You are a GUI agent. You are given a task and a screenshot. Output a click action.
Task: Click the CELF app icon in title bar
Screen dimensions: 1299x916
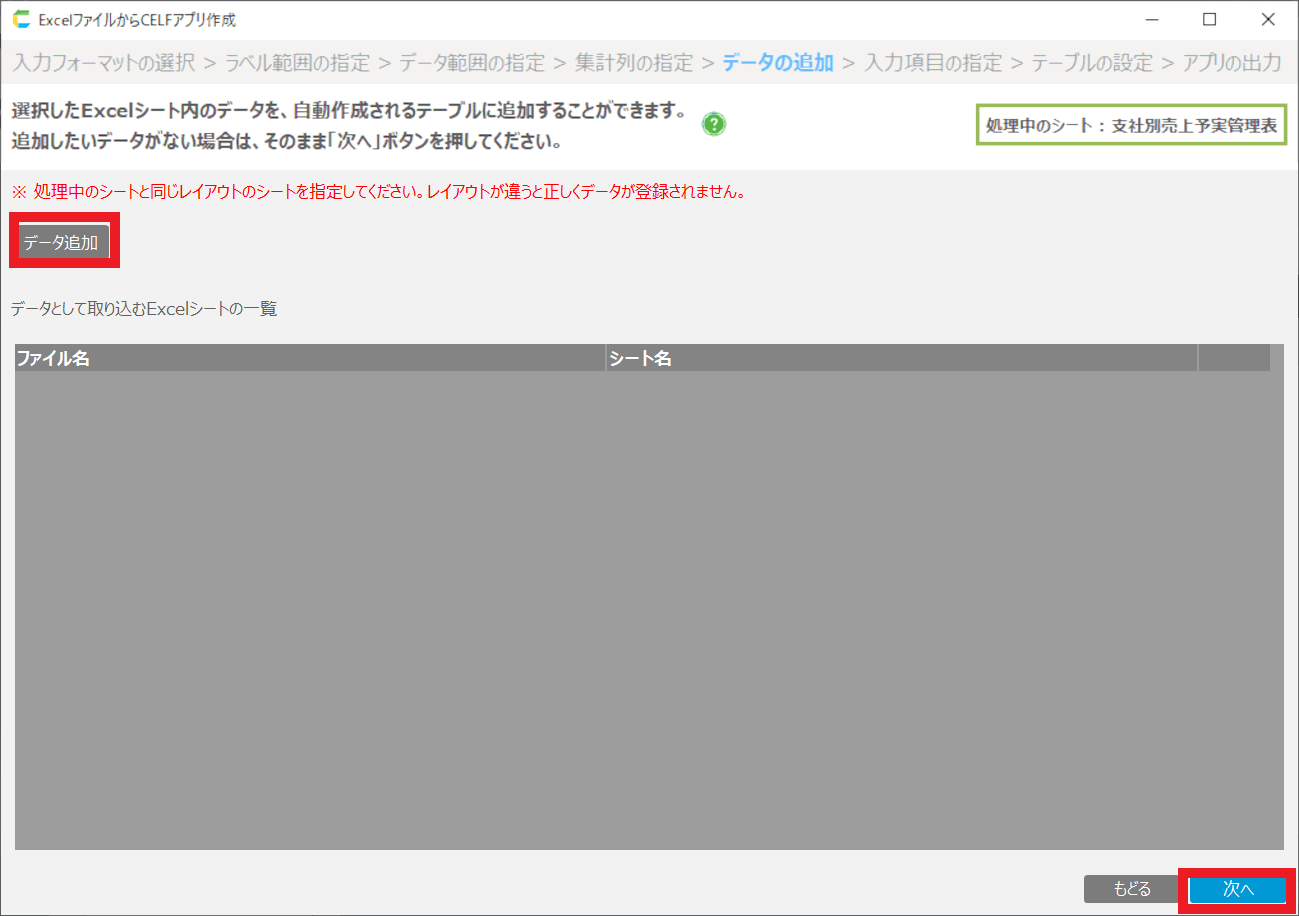point(21,19)
